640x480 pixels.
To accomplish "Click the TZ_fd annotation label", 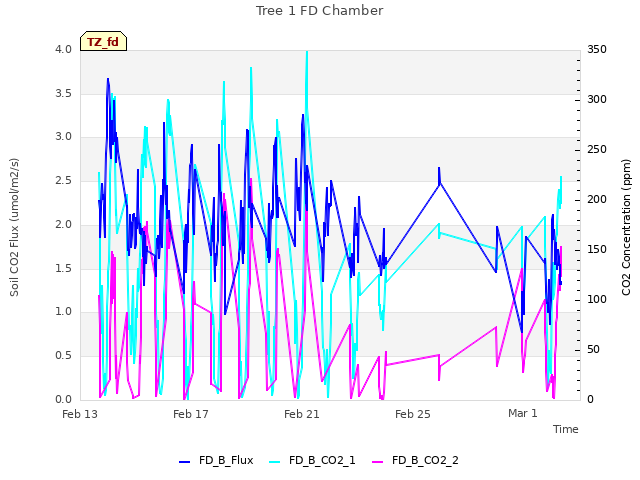I will (103, 41).
